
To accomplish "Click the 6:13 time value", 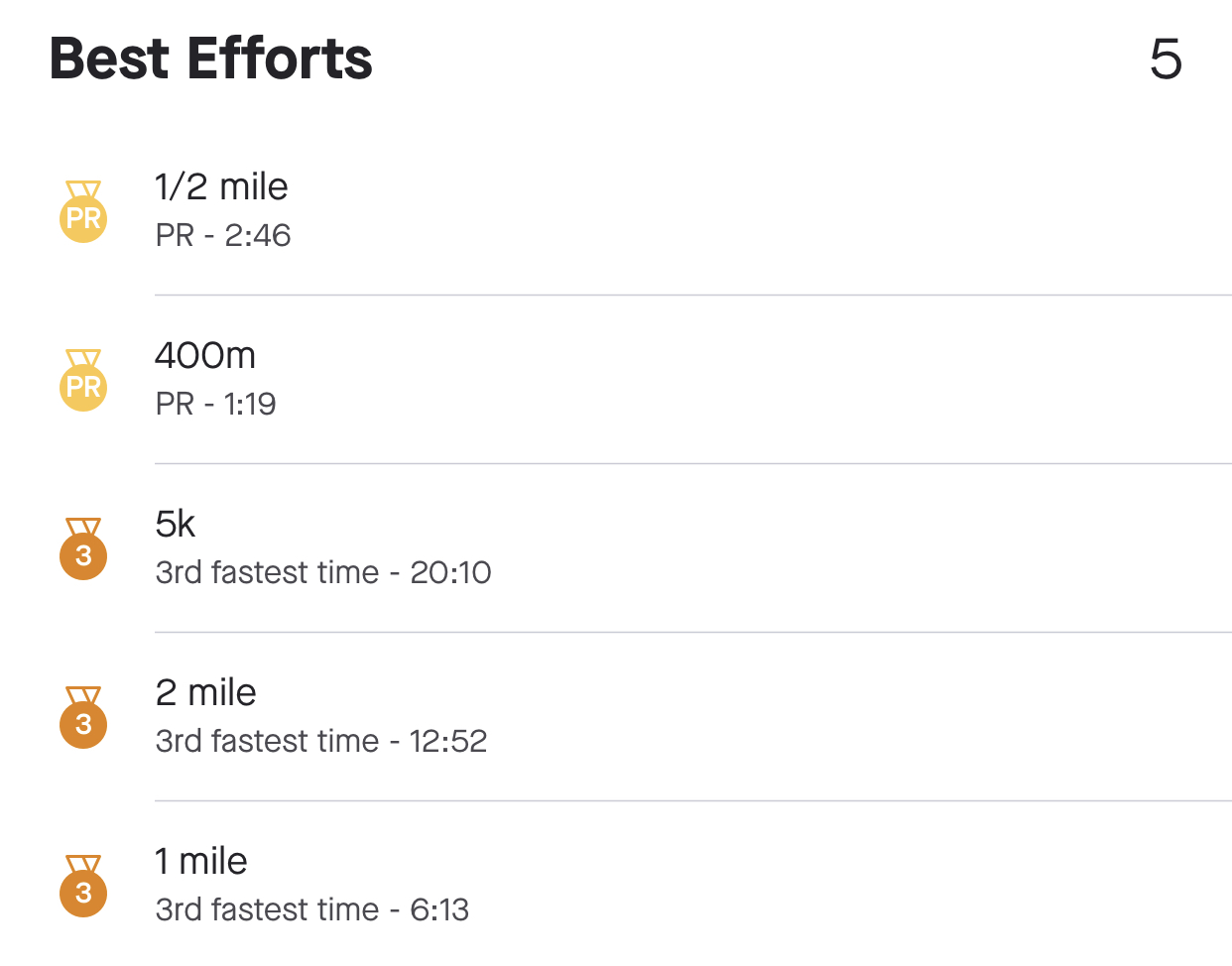I will coord(439,909).
